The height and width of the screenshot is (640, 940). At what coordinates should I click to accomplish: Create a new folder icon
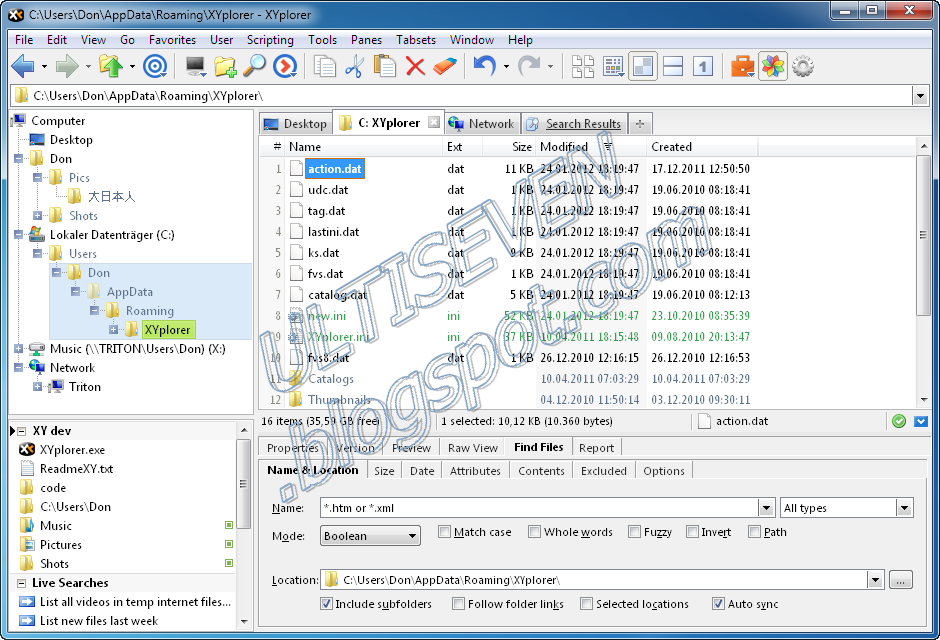[x=225, y=66]
